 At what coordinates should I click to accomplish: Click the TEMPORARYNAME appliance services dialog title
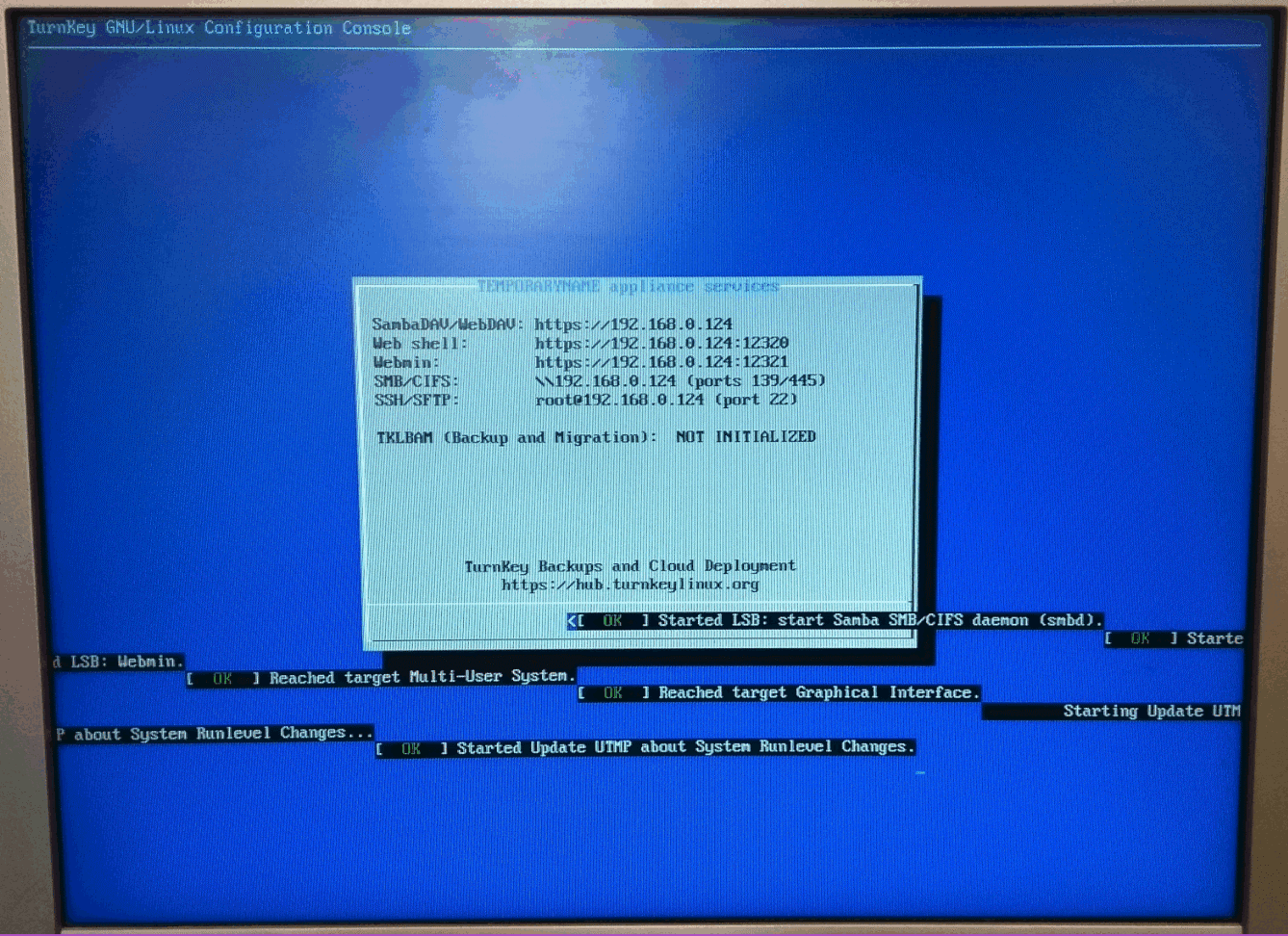[628, 287]
